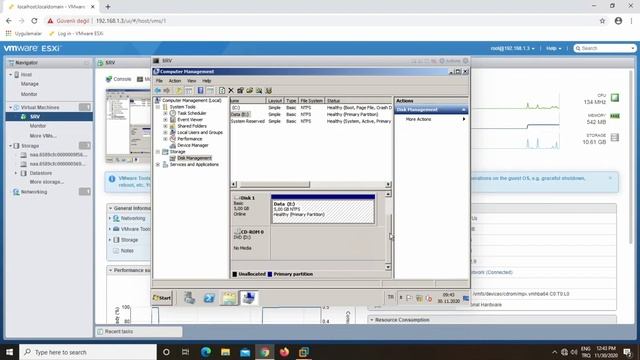The height and width of the screenshot is (360, 640).
Task: Select Shared Folders in the tree
Action: [x=192, y=126]
